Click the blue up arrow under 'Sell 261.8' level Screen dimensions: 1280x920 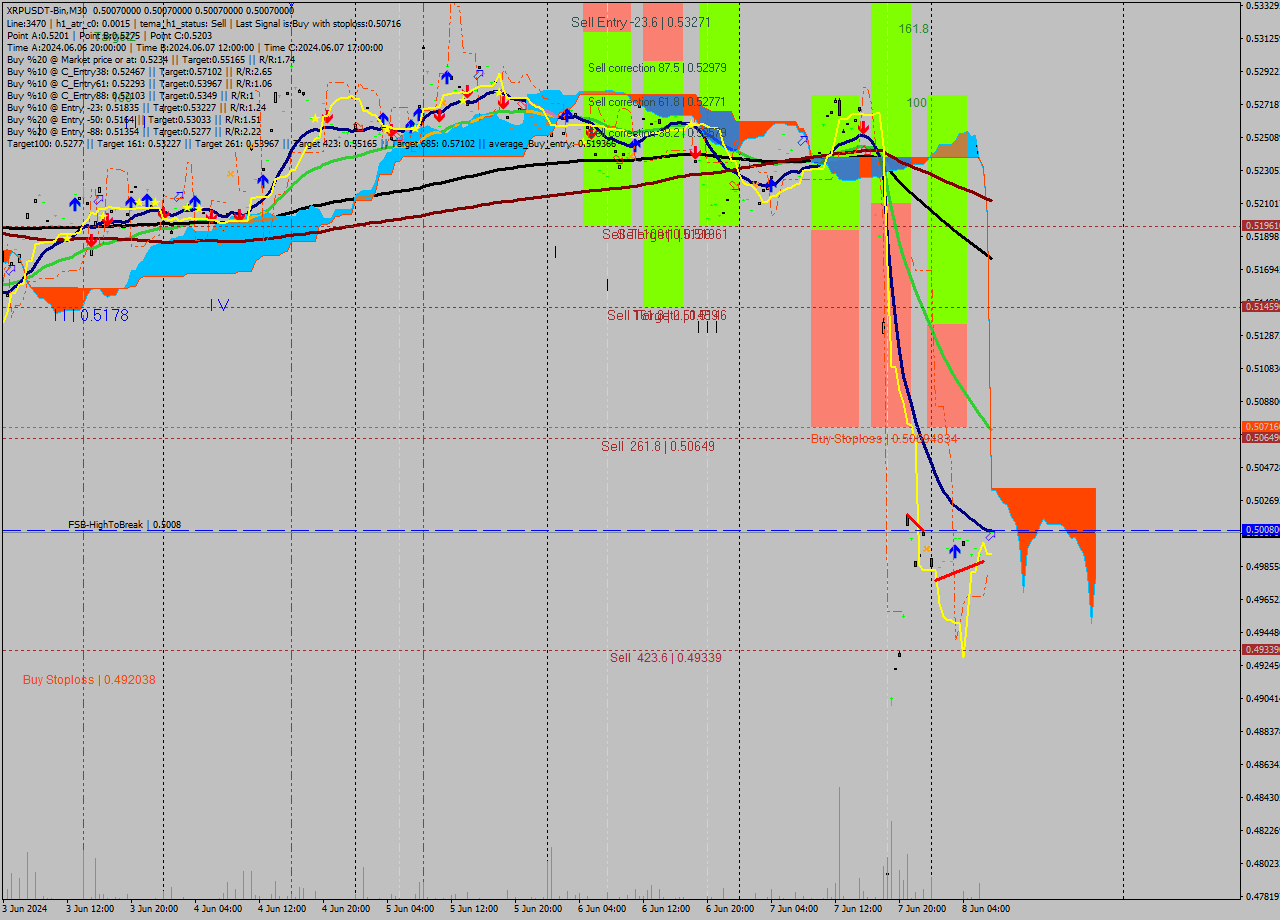[955, 550]
